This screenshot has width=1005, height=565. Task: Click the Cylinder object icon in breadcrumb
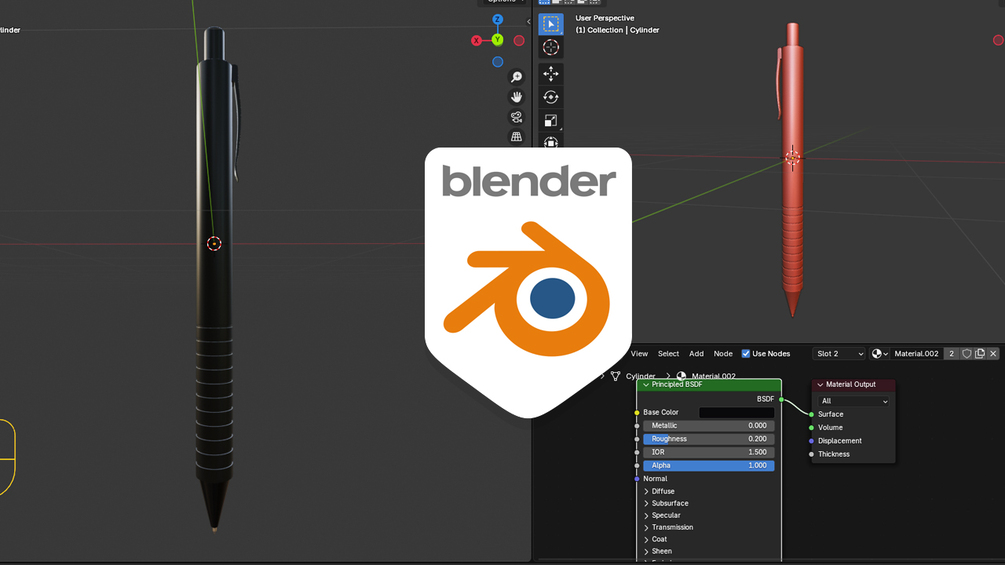tap(615, 376)
